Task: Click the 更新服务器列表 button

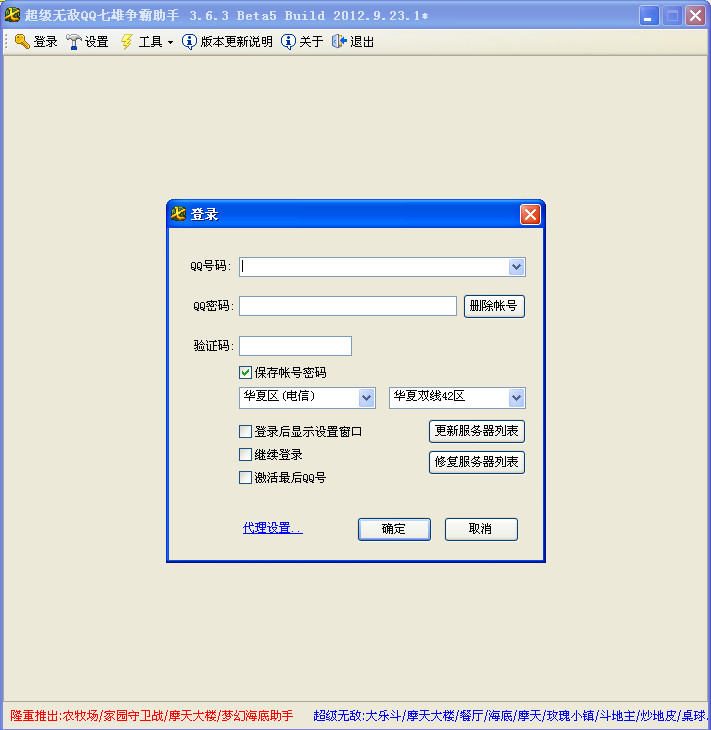Action: pyautogui.click(x=477, y=431)
